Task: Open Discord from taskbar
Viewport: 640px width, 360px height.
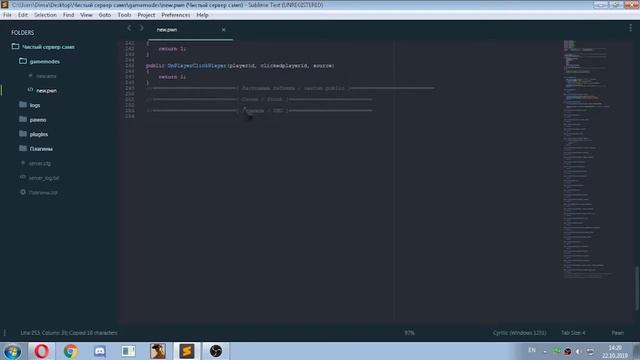Action: pyautogui.click(x=100, y=351)
